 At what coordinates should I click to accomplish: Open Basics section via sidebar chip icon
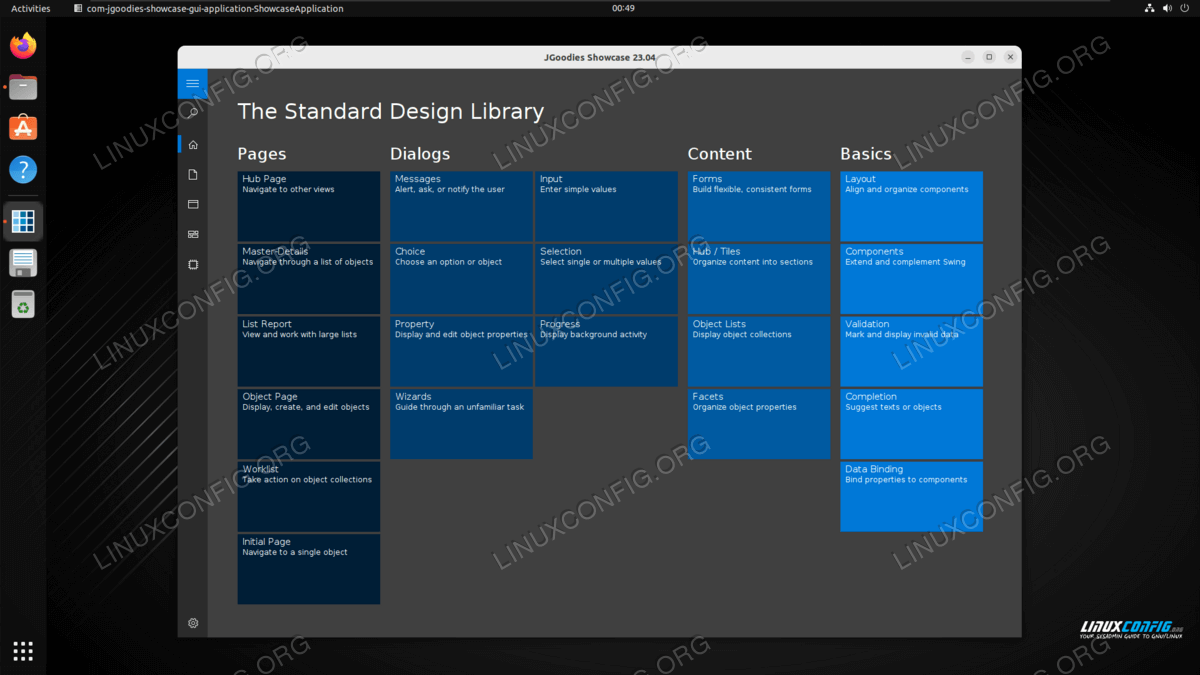coord(193,264)
